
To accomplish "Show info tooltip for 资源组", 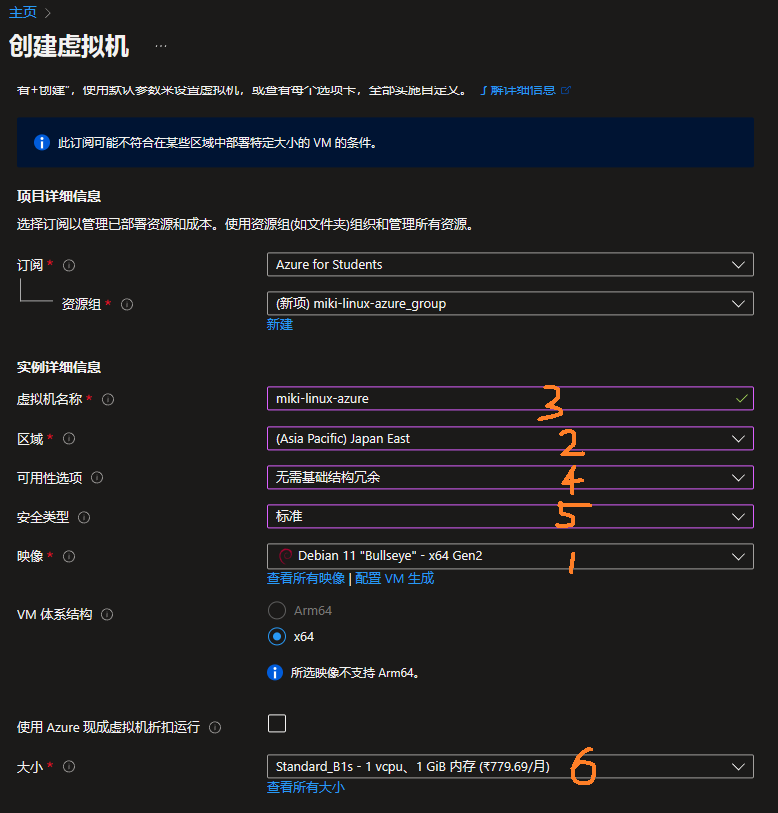I will click(x=127, y=304).
